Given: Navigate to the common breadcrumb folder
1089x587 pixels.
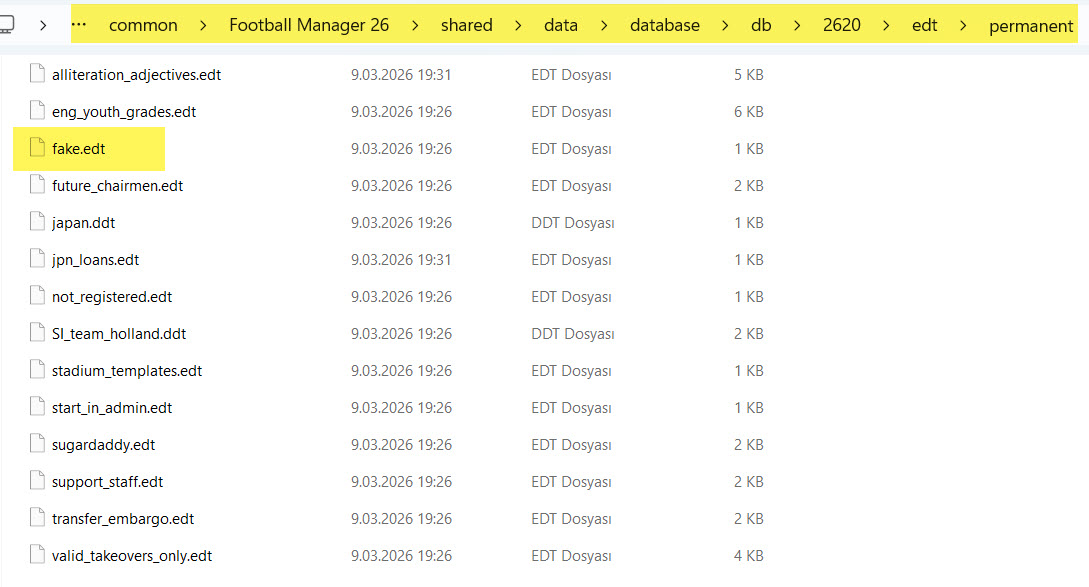Looking at the screenshot, I should tap(143, 25).
